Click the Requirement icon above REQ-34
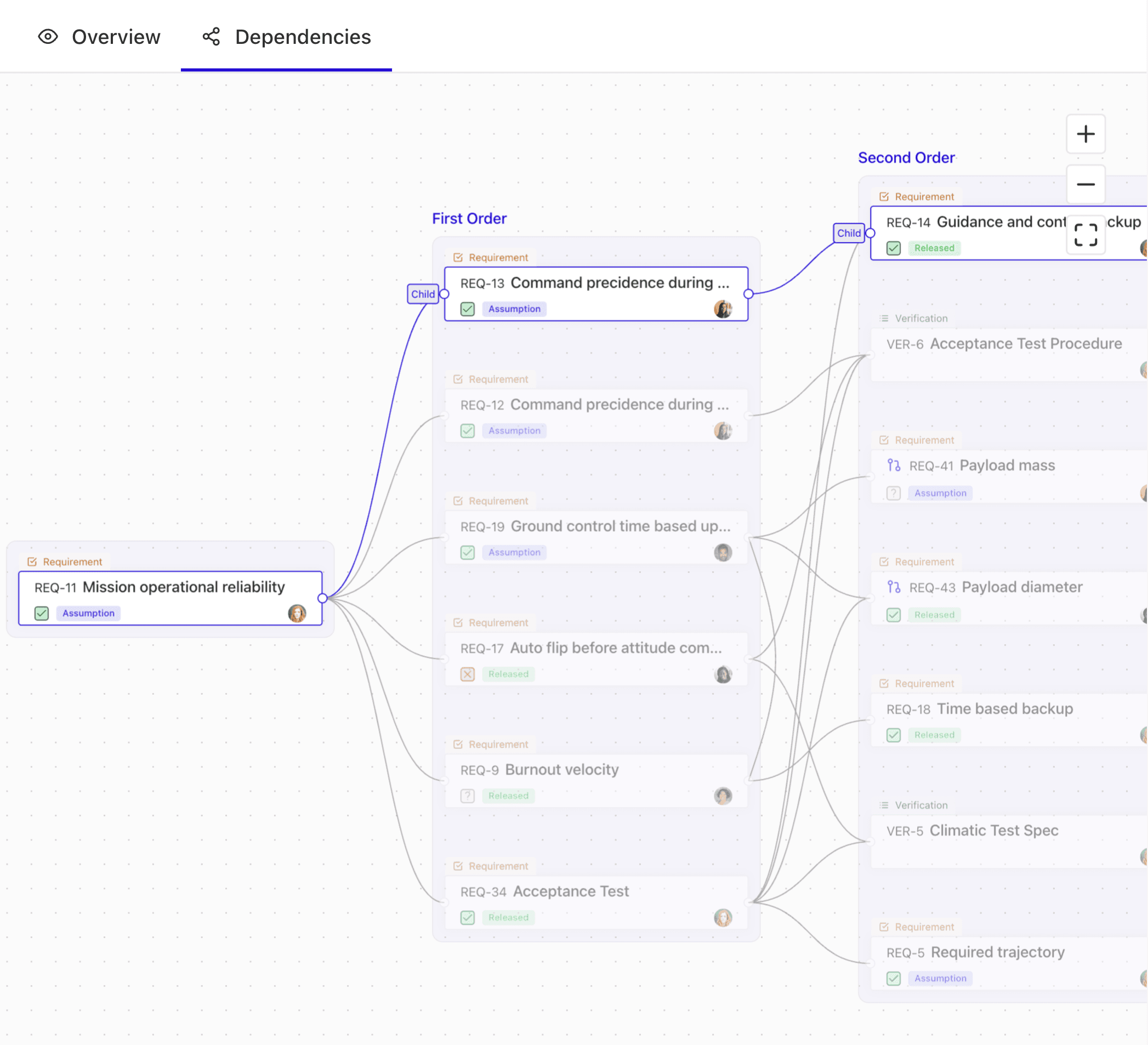This screenshot has width=1148, height=1045. pyautogui.click(x=459, y=865)
